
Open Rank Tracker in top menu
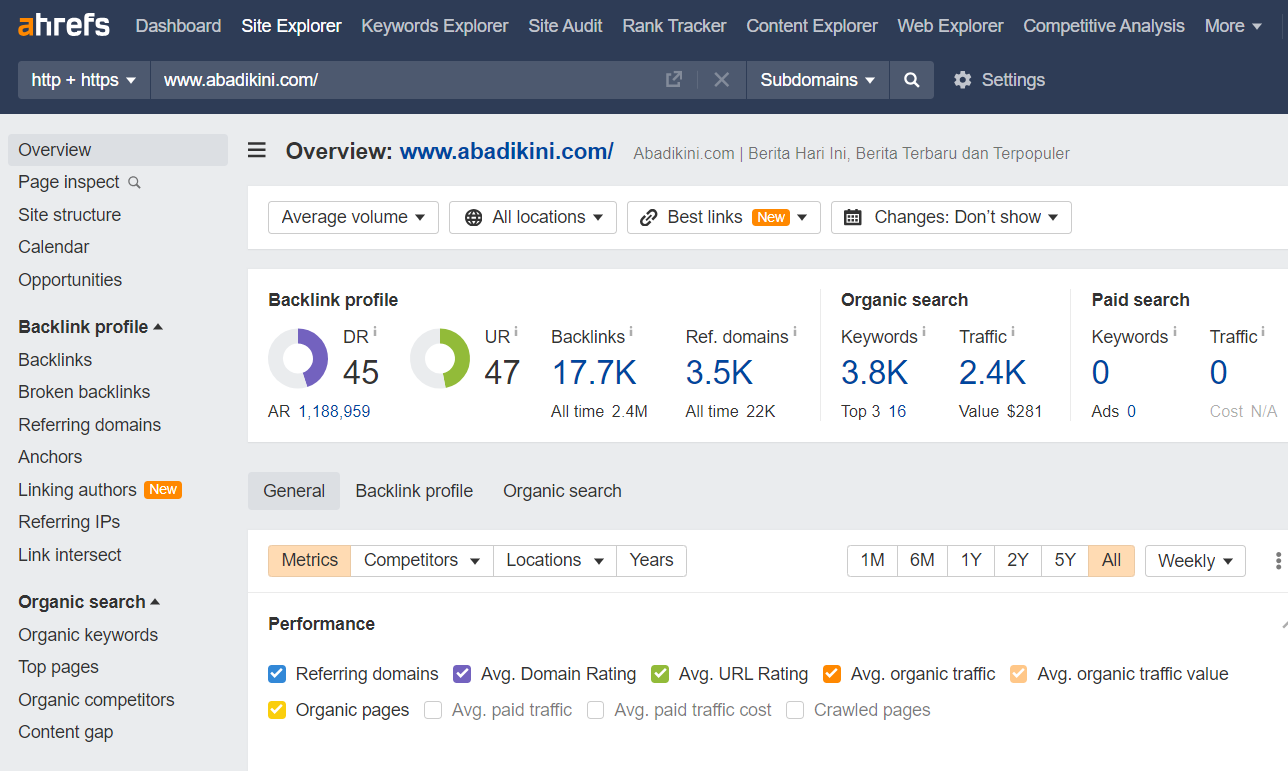(x=674, y=26)
